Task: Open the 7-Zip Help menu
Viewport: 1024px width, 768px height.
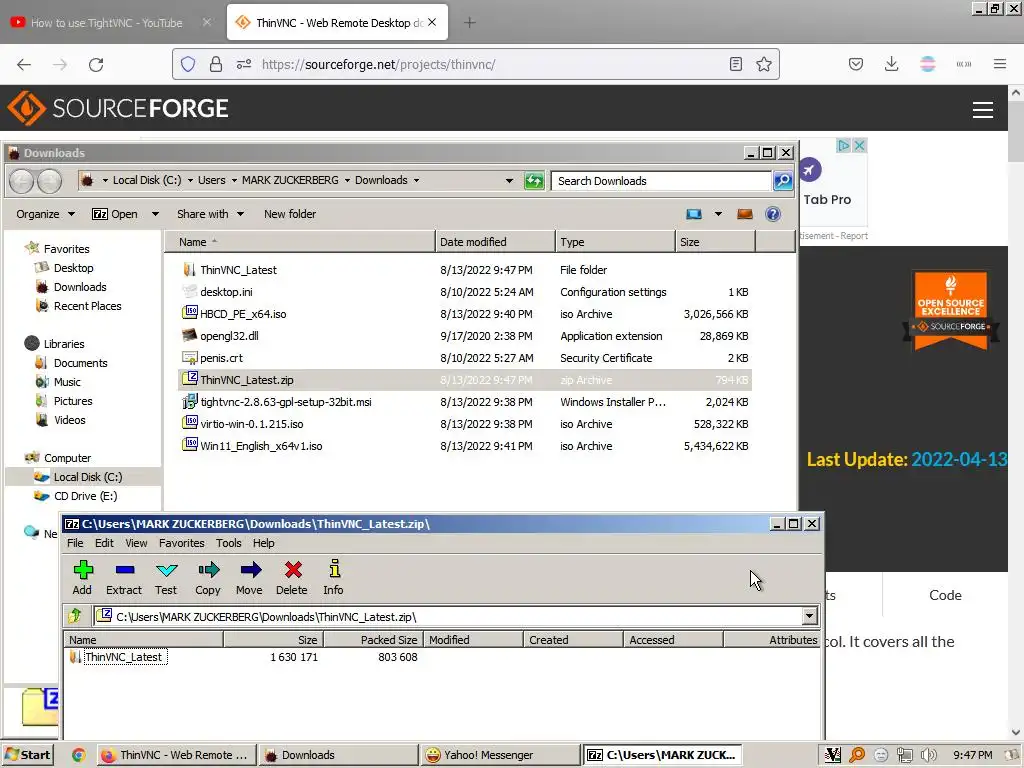Action: pos(264,543)
